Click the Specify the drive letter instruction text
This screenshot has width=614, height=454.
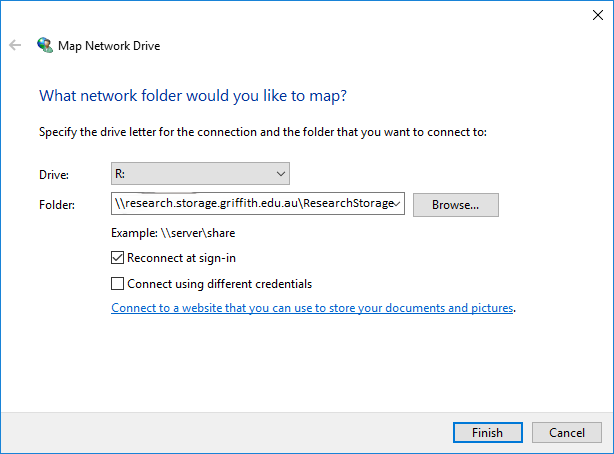262,131
